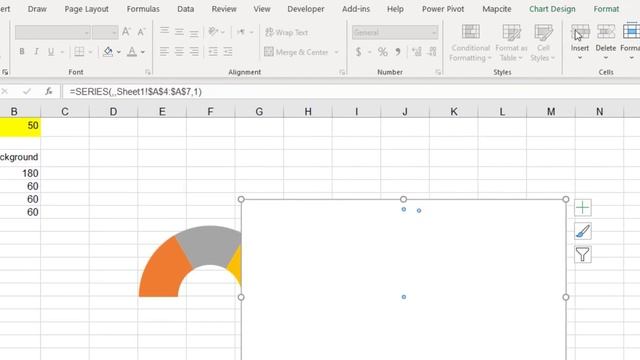Click the Chart Filters funnel icon
640x360 pixels.
582,255
